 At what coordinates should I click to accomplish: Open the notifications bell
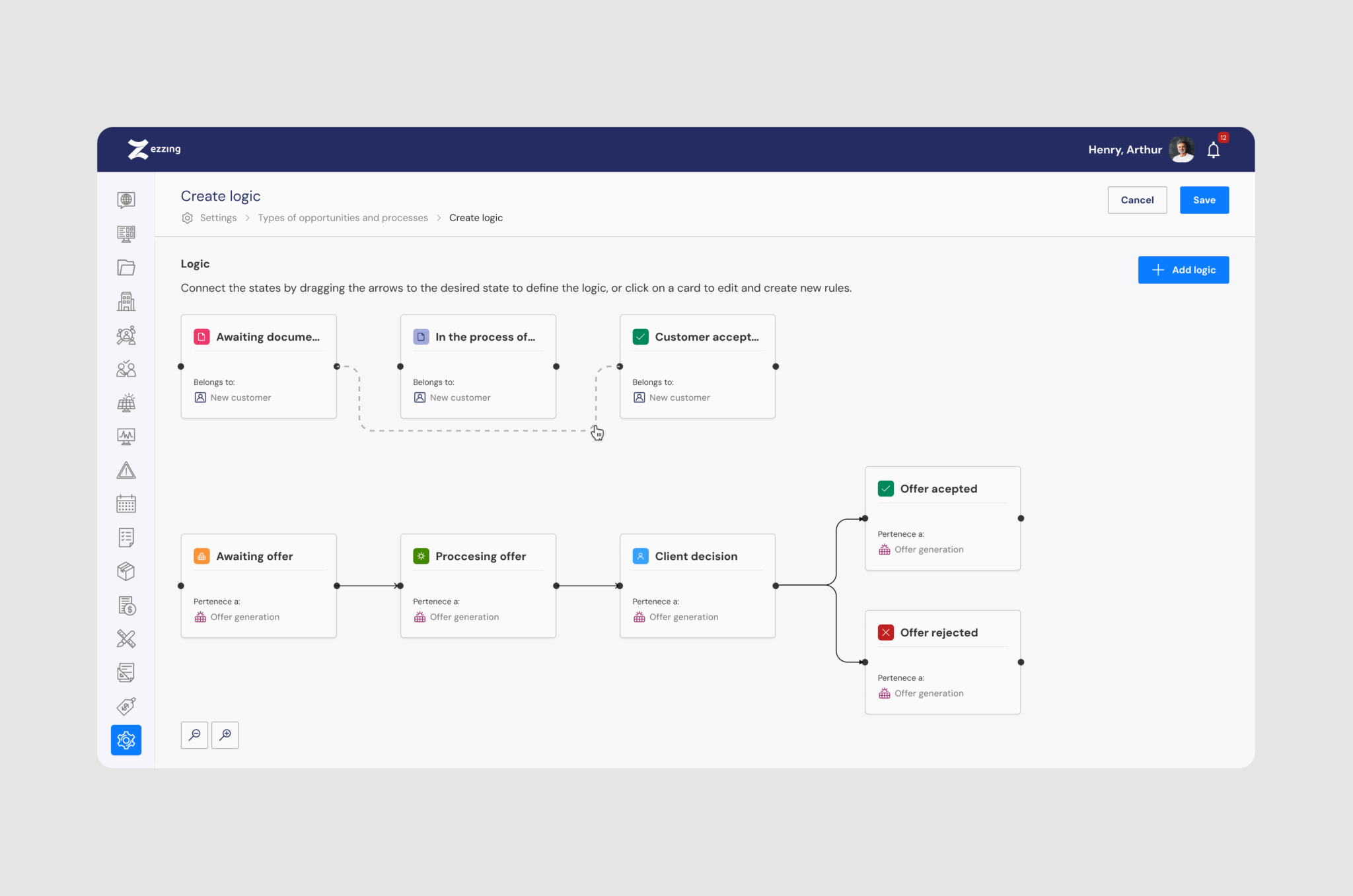[1213, 151]
